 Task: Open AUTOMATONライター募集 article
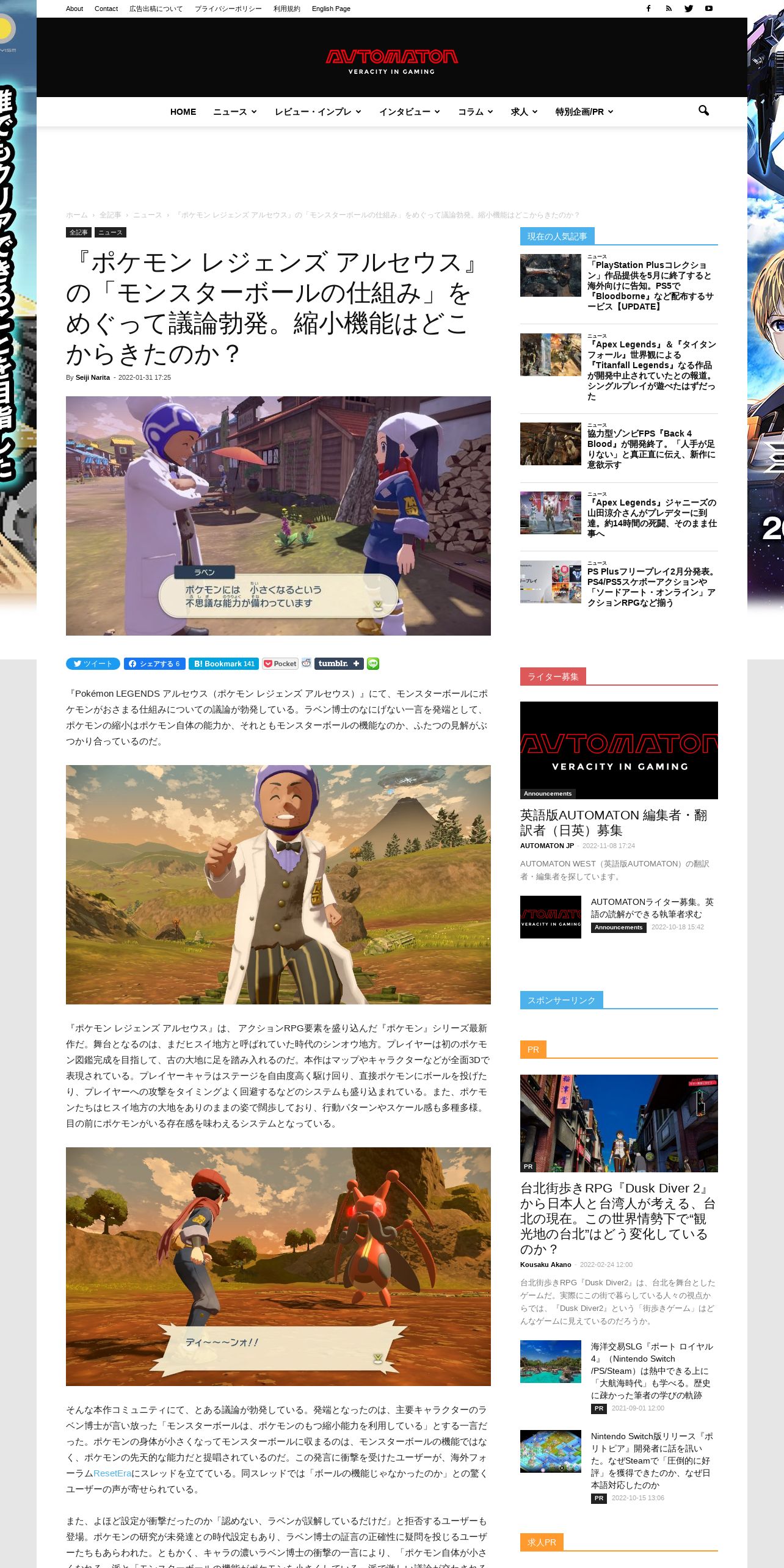click(652, 908)
